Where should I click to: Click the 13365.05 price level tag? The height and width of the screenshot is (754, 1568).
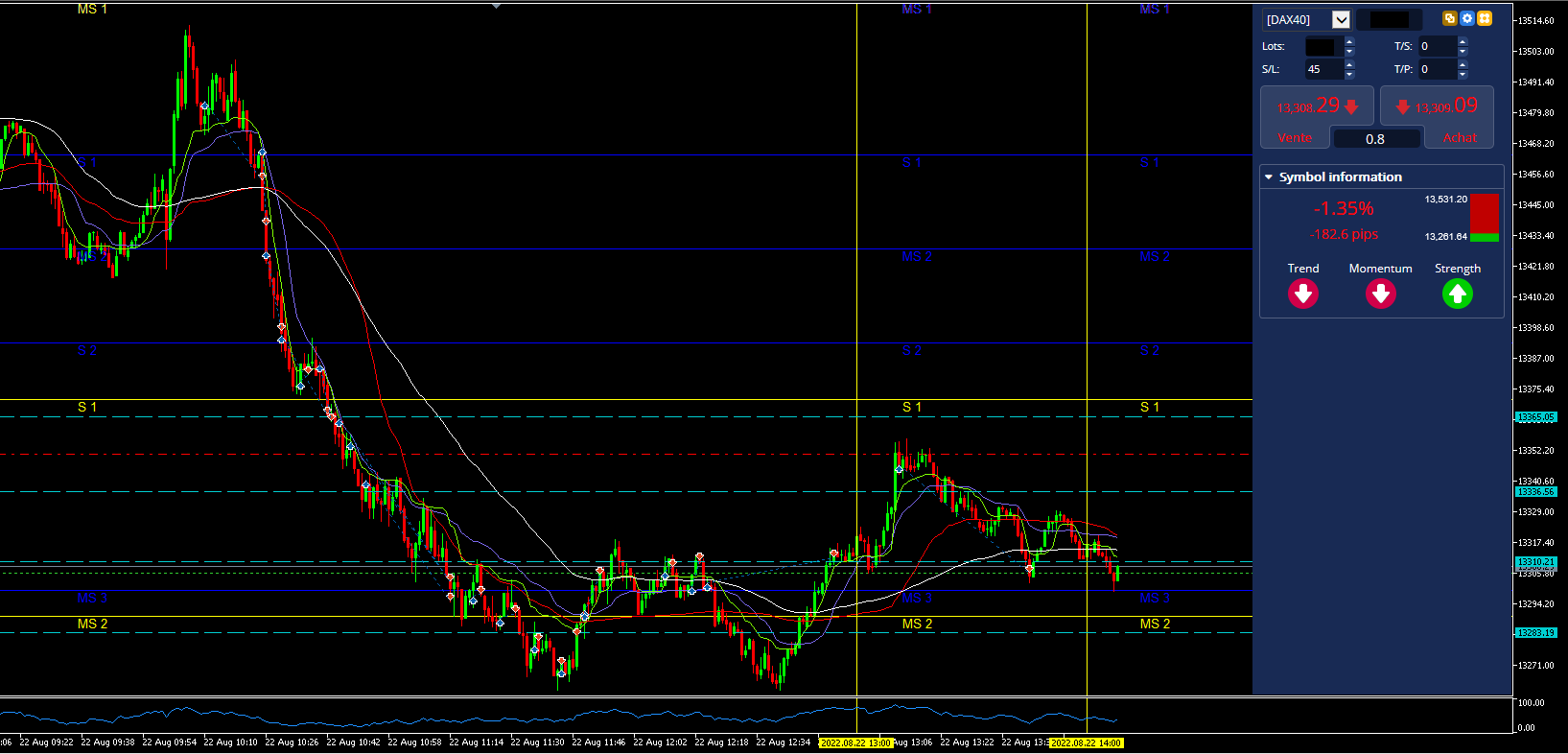pos(1535,417)
